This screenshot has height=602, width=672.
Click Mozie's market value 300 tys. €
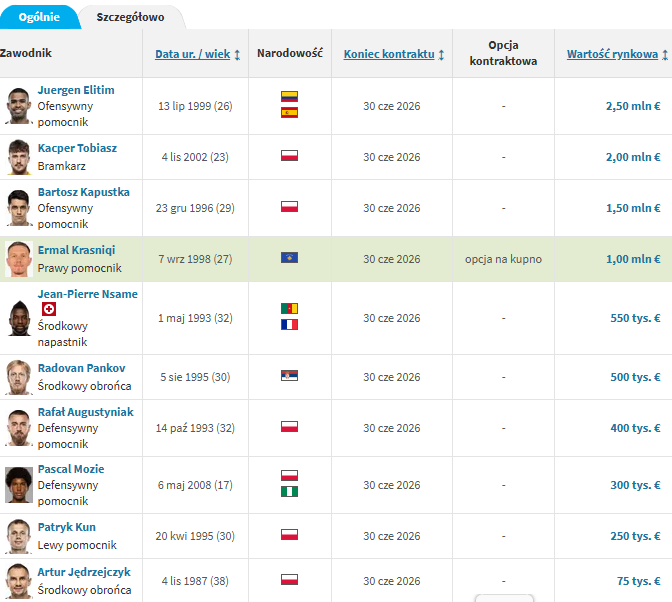(635, 485)
